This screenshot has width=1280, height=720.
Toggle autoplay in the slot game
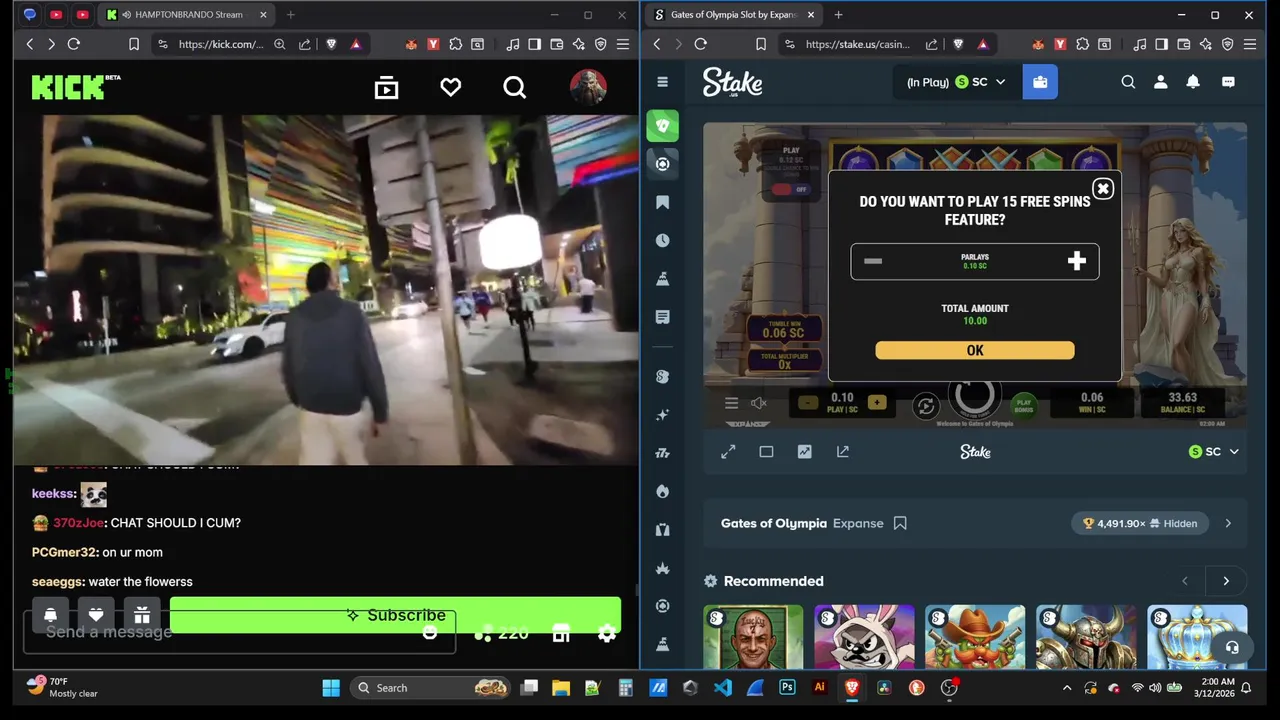(926, 405)
